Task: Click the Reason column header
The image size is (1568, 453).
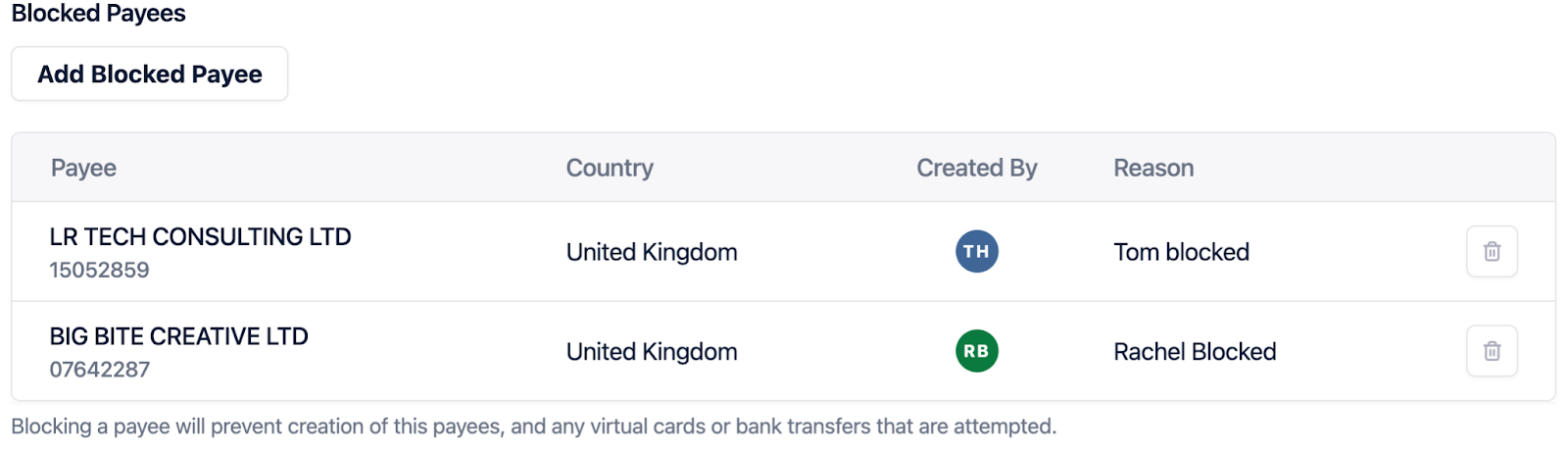Action: click(x=1152, y=169)
